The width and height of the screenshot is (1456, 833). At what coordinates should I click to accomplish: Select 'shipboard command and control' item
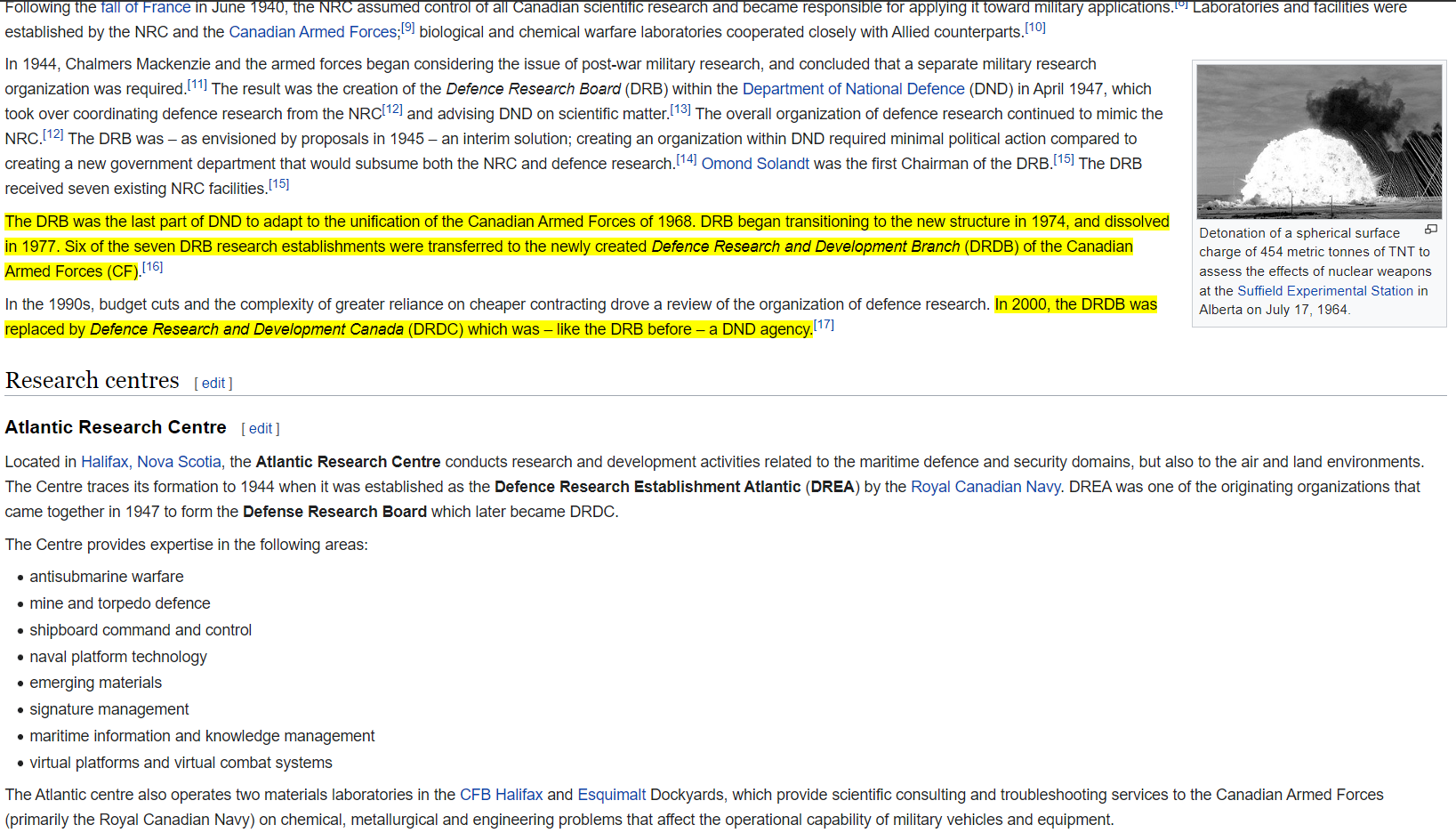coord(141,630)
